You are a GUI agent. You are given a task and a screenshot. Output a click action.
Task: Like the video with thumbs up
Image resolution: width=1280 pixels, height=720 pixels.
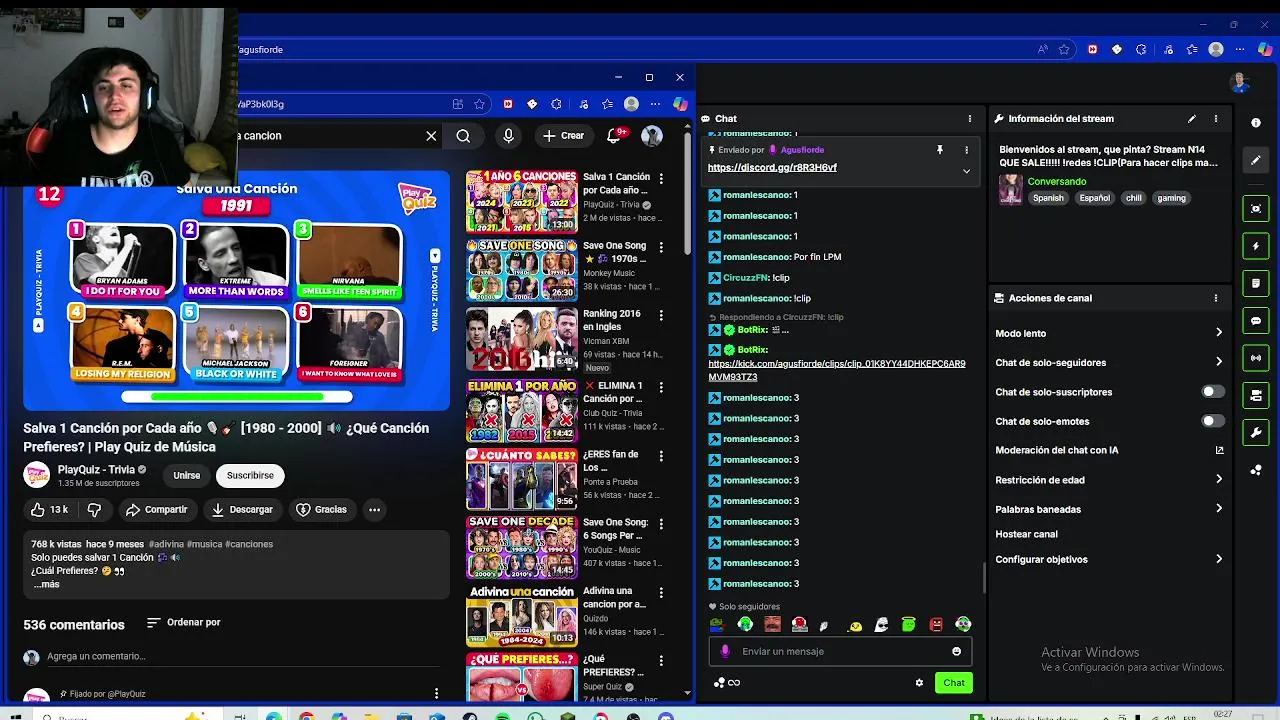pos(49,510)
